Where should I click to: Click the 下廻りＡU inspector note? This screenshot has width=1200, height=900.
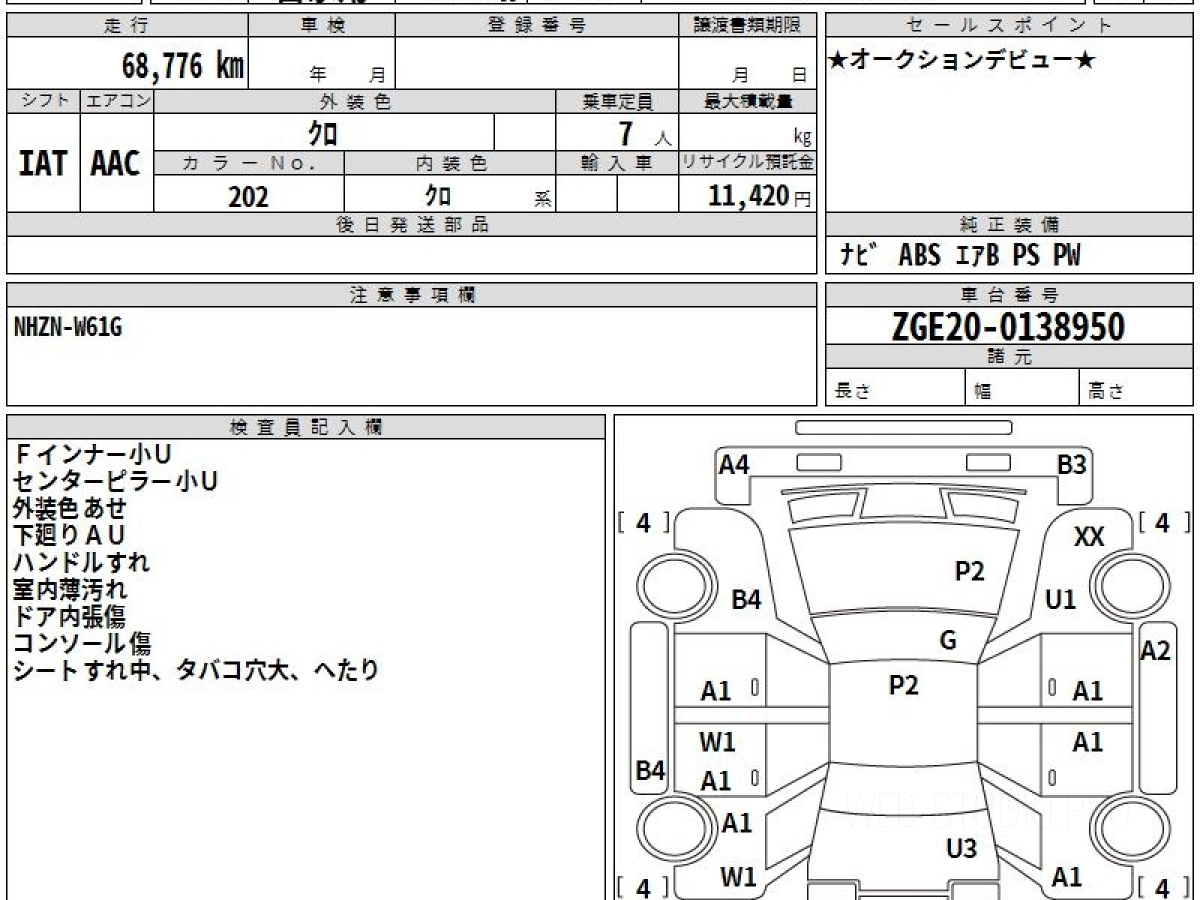tap(69, 535)
